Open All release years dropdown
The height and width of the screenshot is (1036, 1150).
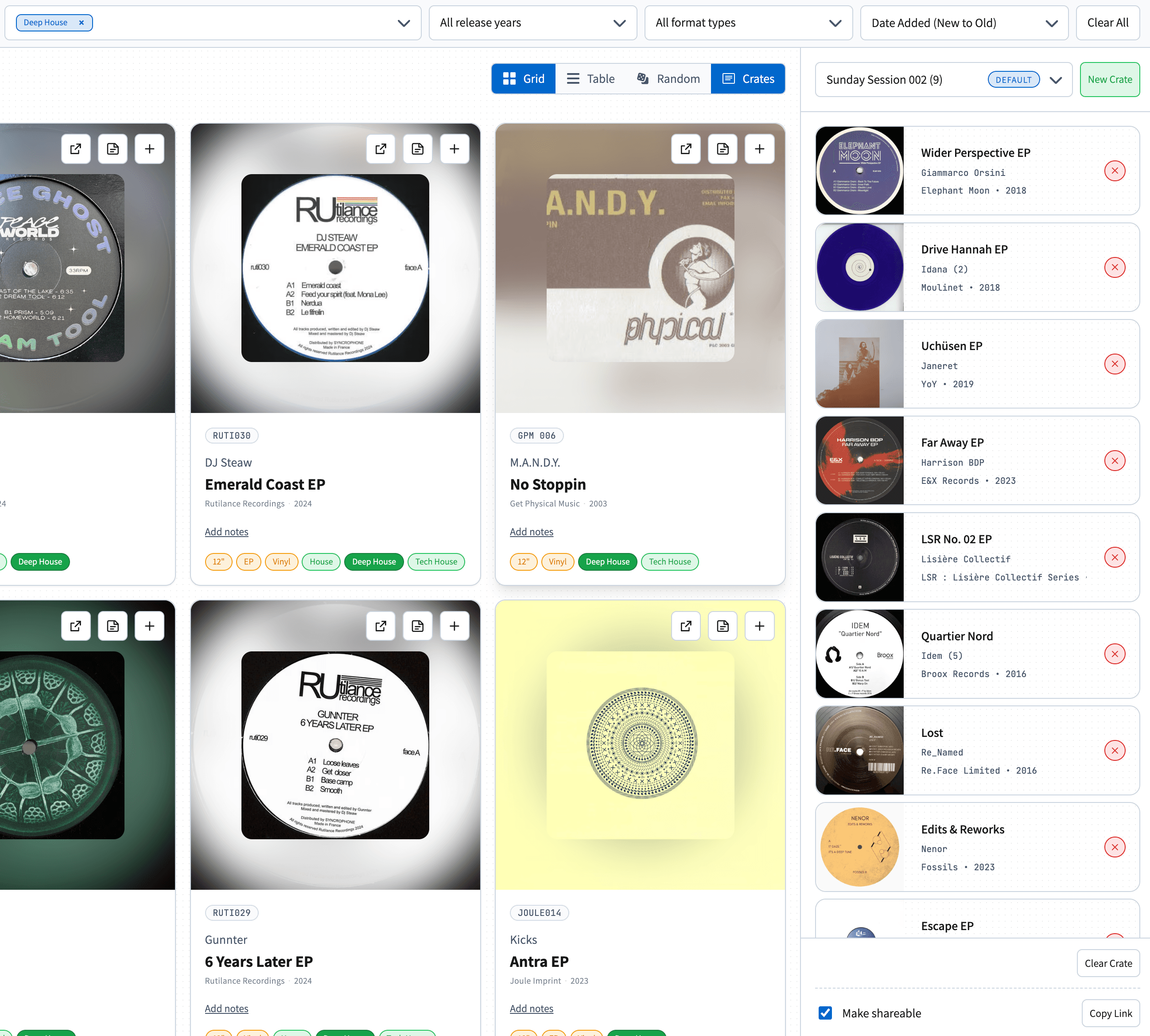coord(532,23)
